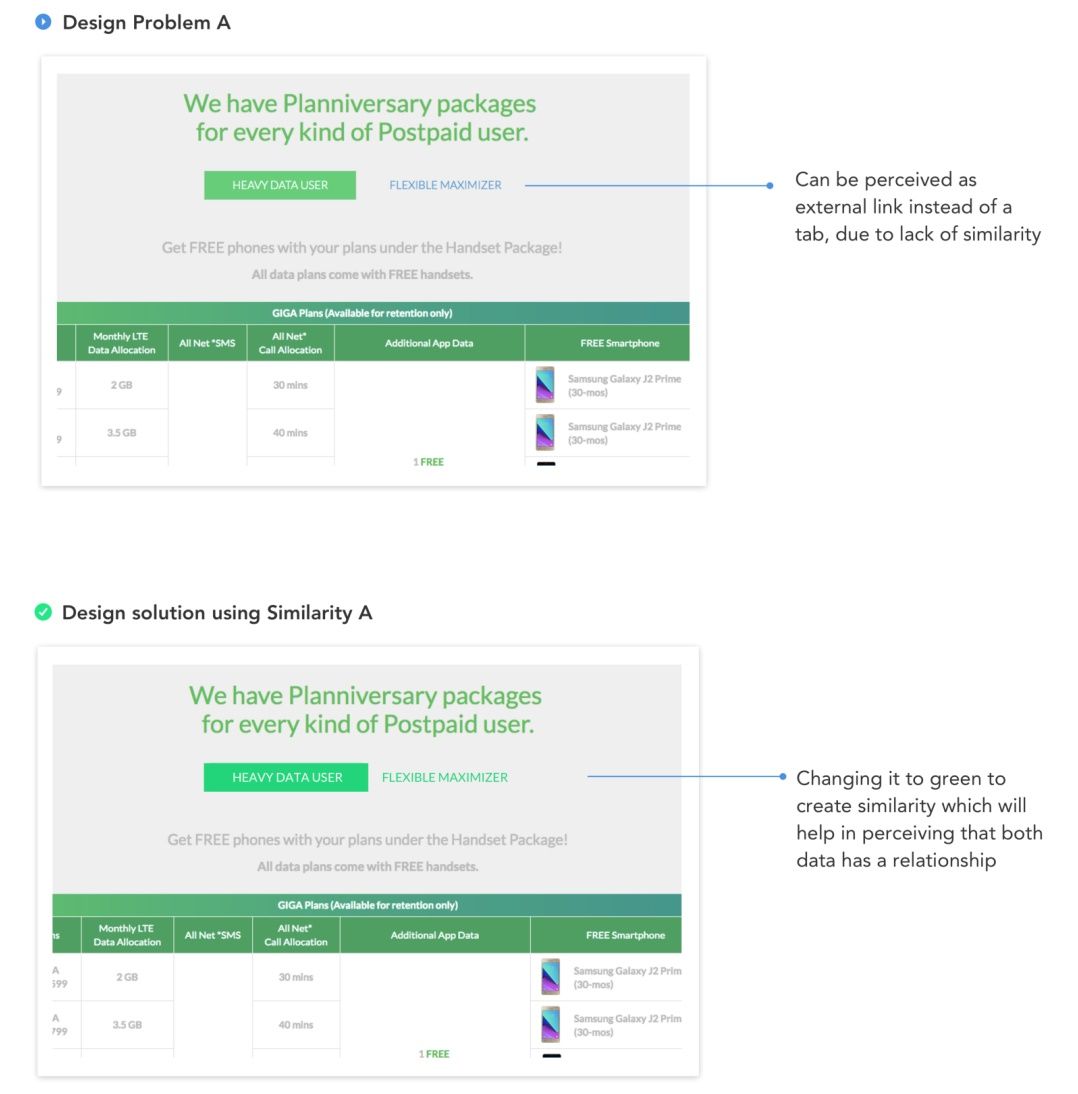1078x1094 pixels.
Task: Click blue annotation dot near Changing it to green
Action: 783,776
